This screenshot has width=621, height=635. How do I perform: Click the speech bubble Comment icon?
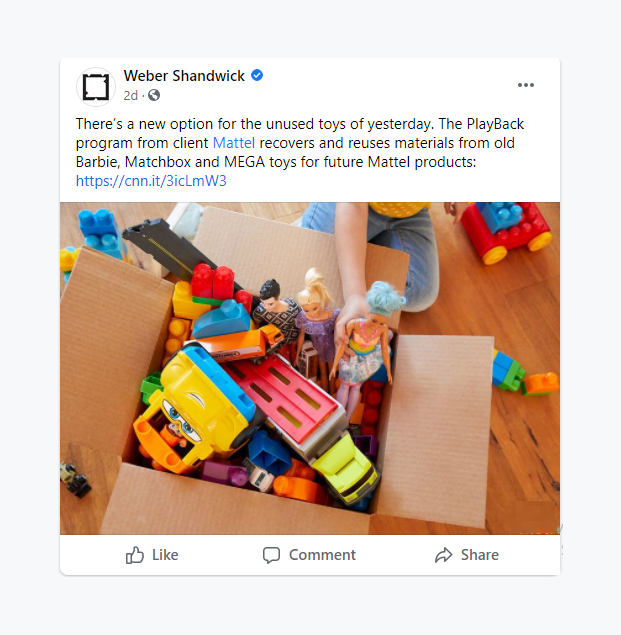tap(271, 555)
